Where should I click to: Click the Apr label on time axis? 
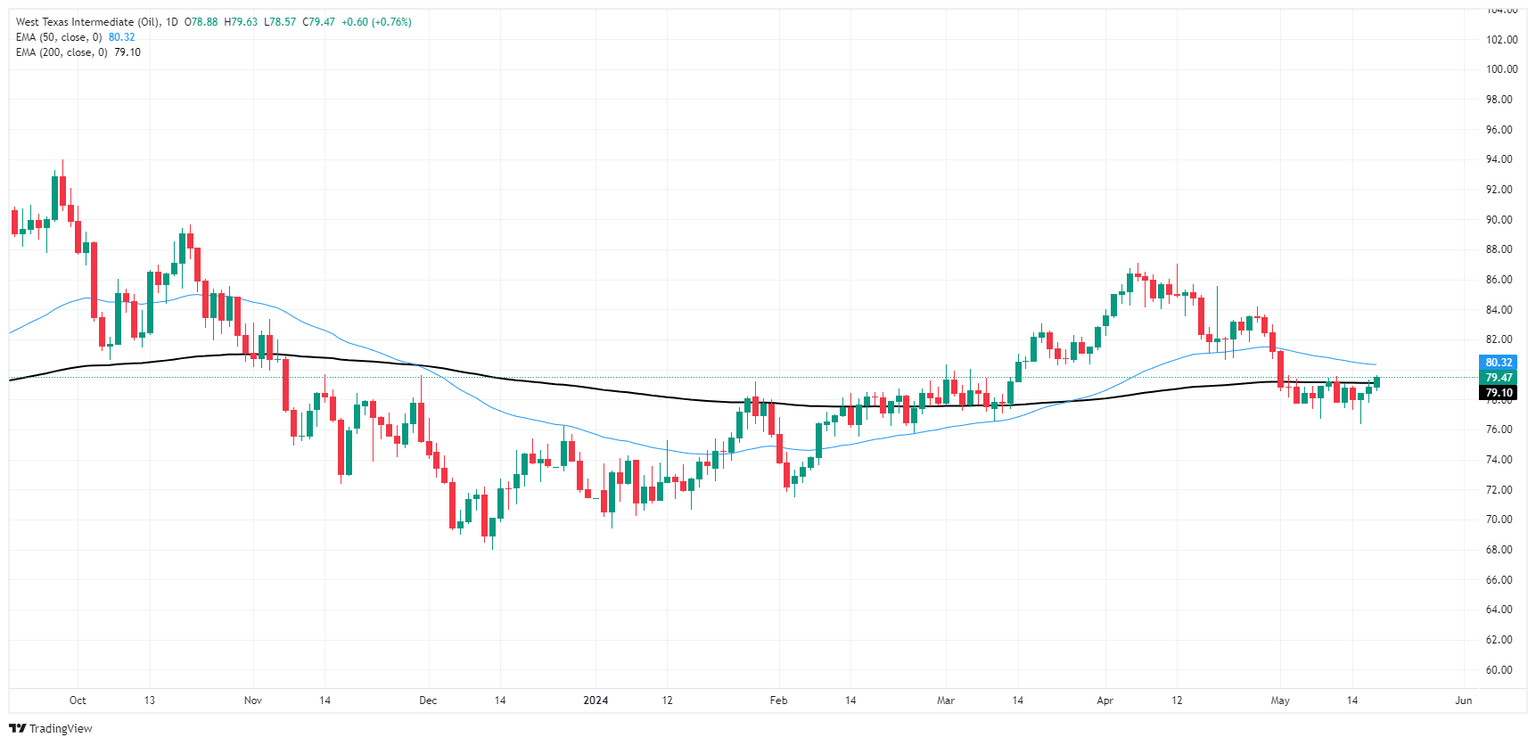pyautogui.click(x=1106, y=701)
